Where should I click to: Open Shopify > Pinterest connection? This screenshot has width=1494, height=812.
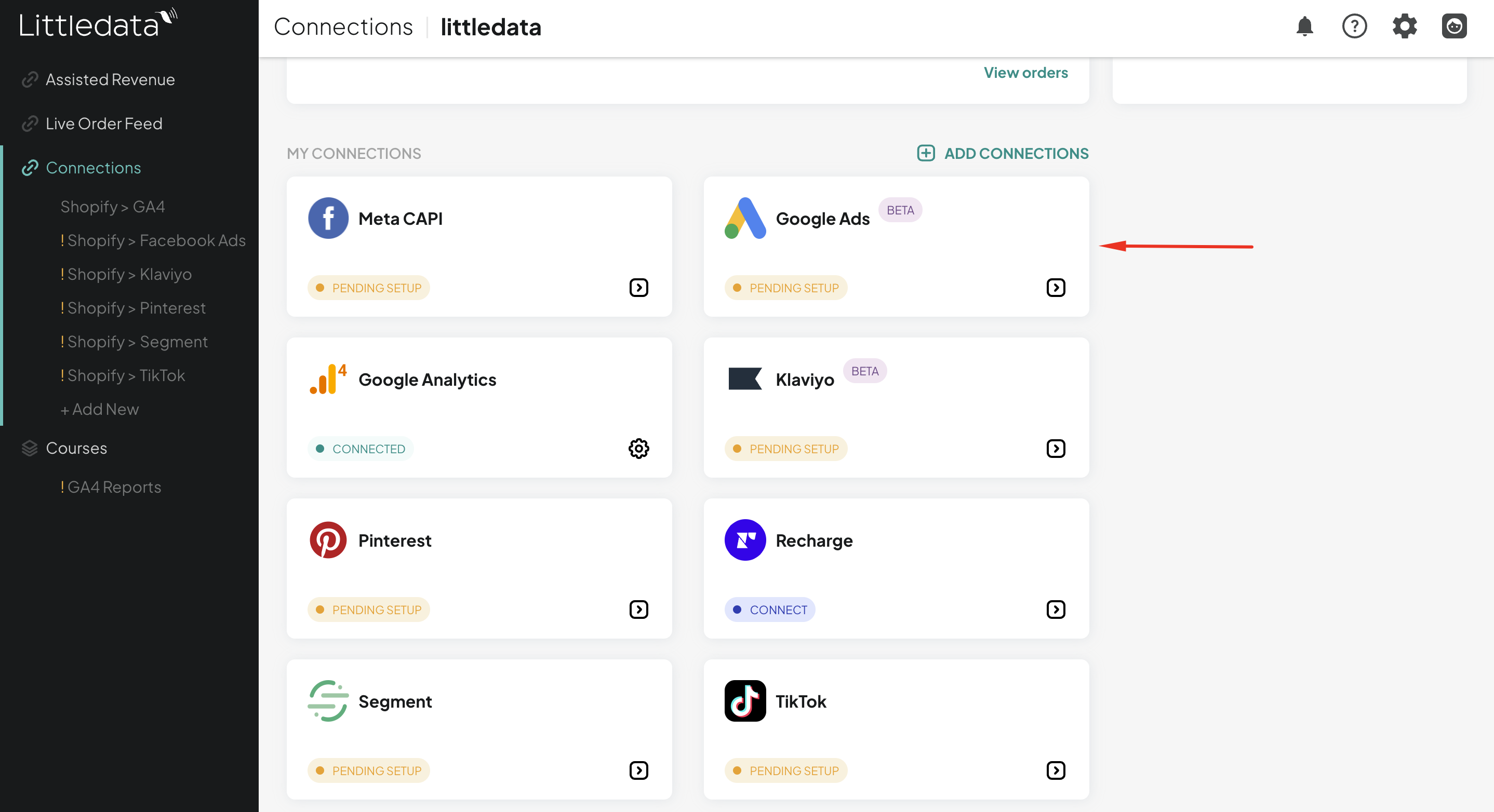[x=133, y=308]
